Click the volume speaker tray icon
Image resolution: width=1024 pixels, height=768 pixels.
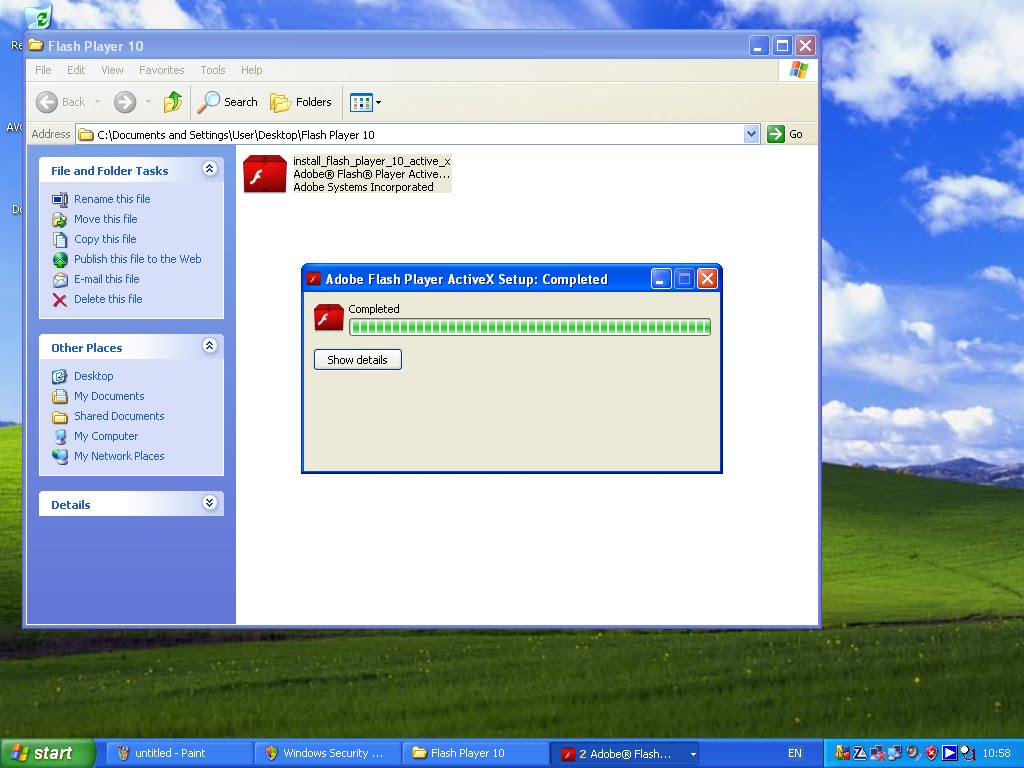[x=913, y=753]
